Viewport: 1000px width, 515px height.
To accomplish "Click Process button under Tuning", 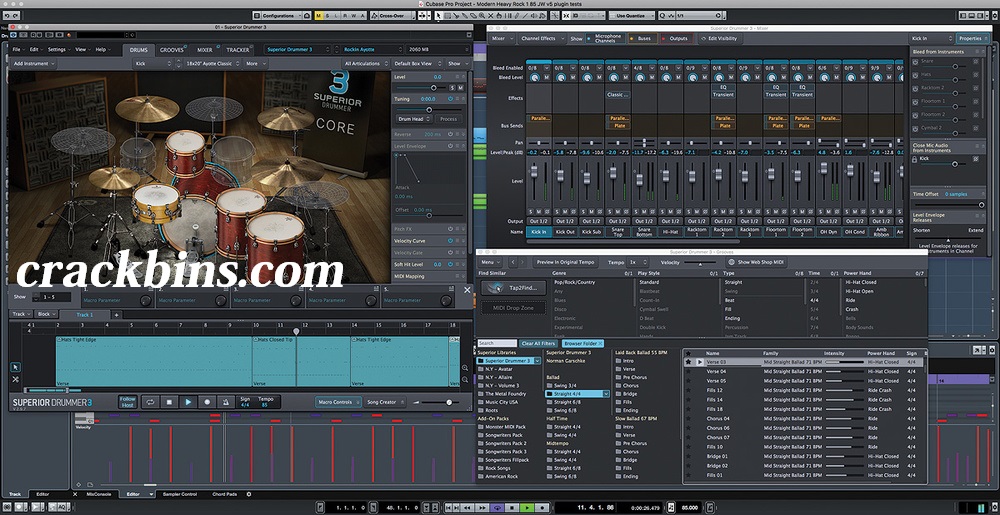I will 448,119.
